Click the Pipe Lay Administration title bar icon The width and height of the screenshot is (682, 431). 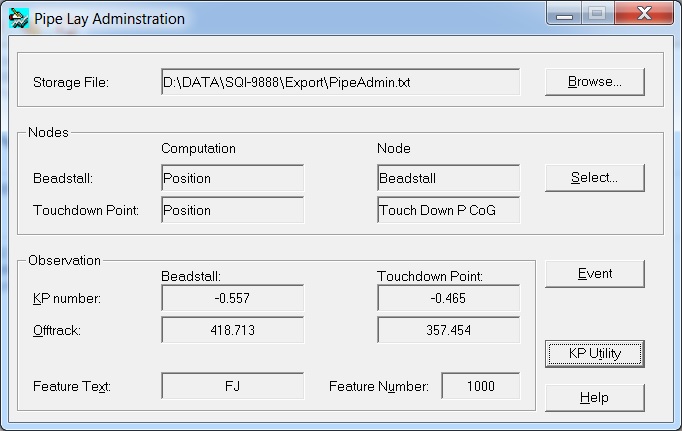pos(19,18)
